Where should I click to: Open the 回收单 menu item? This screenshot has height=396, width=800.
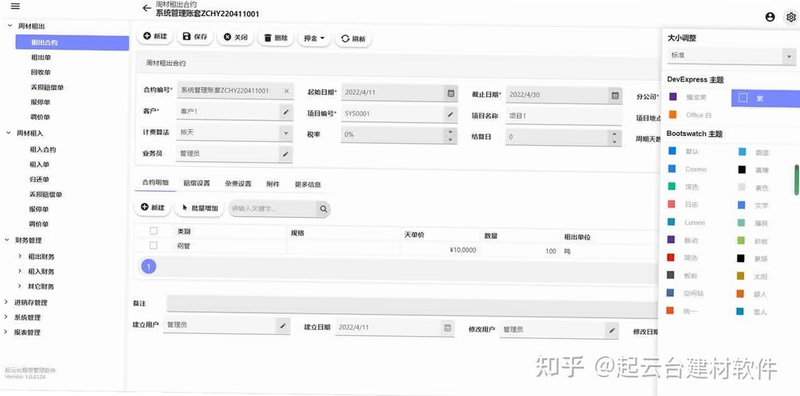pos(40,72)
